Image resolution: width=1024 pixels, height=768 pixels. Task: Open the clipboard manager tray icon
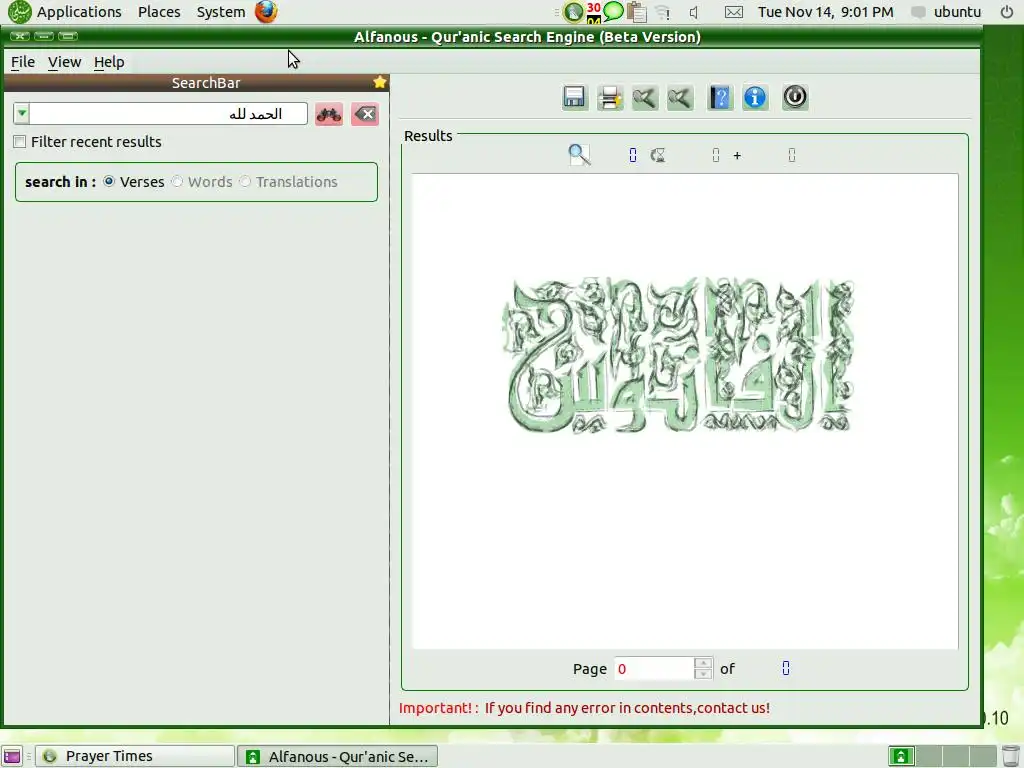636,12
